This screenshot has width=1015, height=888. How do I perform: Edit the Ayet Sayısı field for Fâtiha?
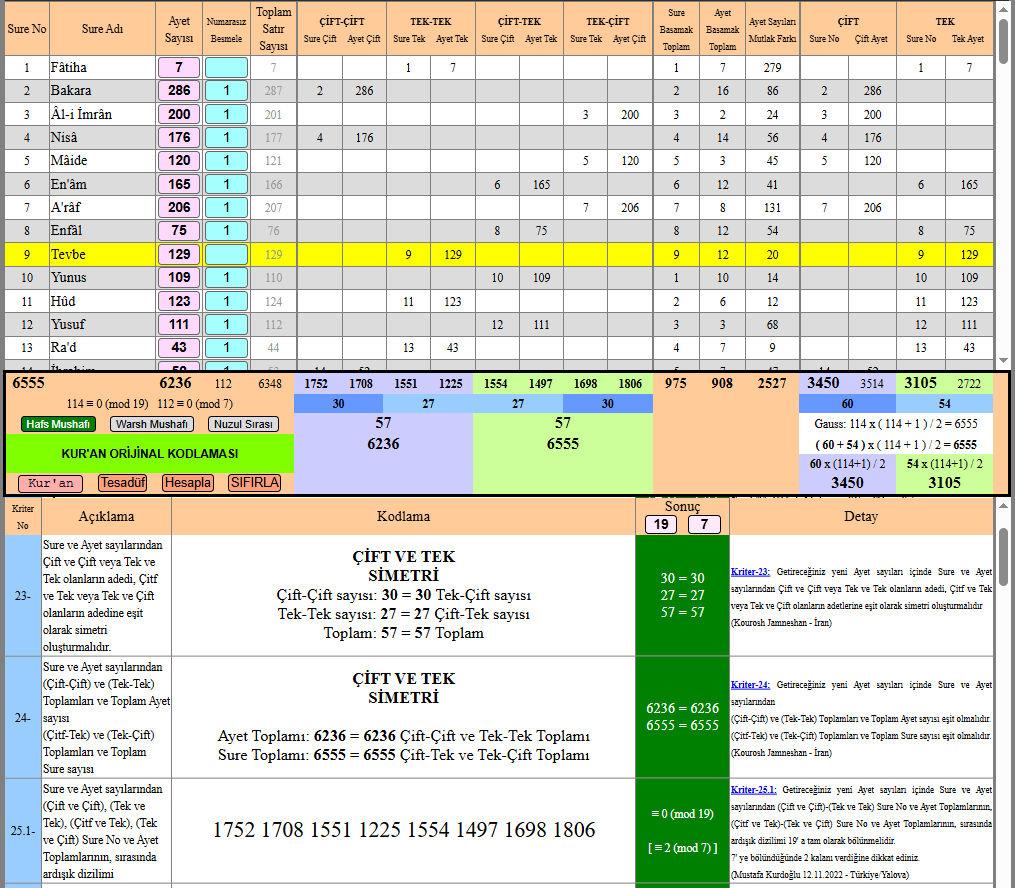pyautogui.click(x=179, y=67)
